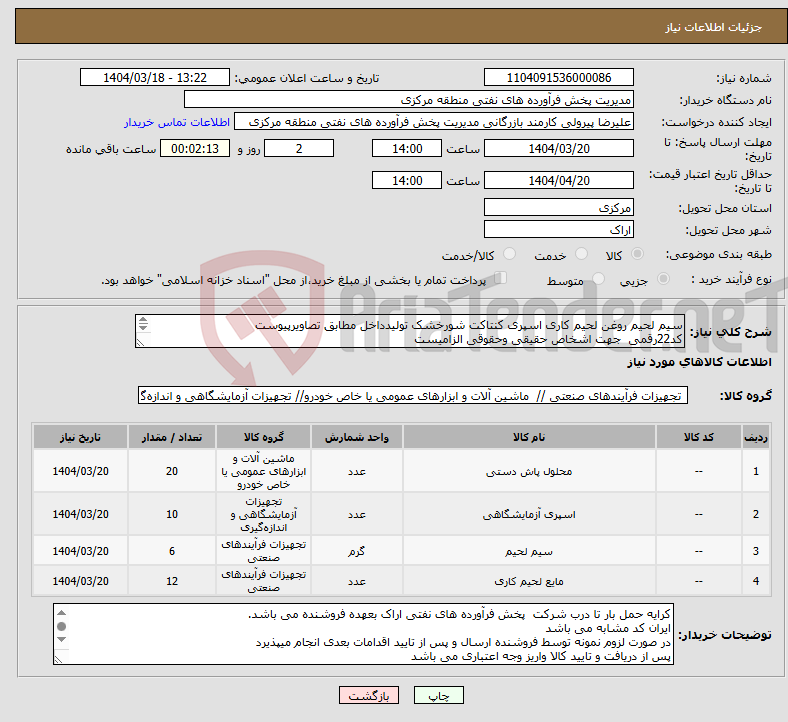The width and height of the screenshot is (788, 722).
Task: Click the down arrow in buyer notes scrollbar
Action: point(61,639)
